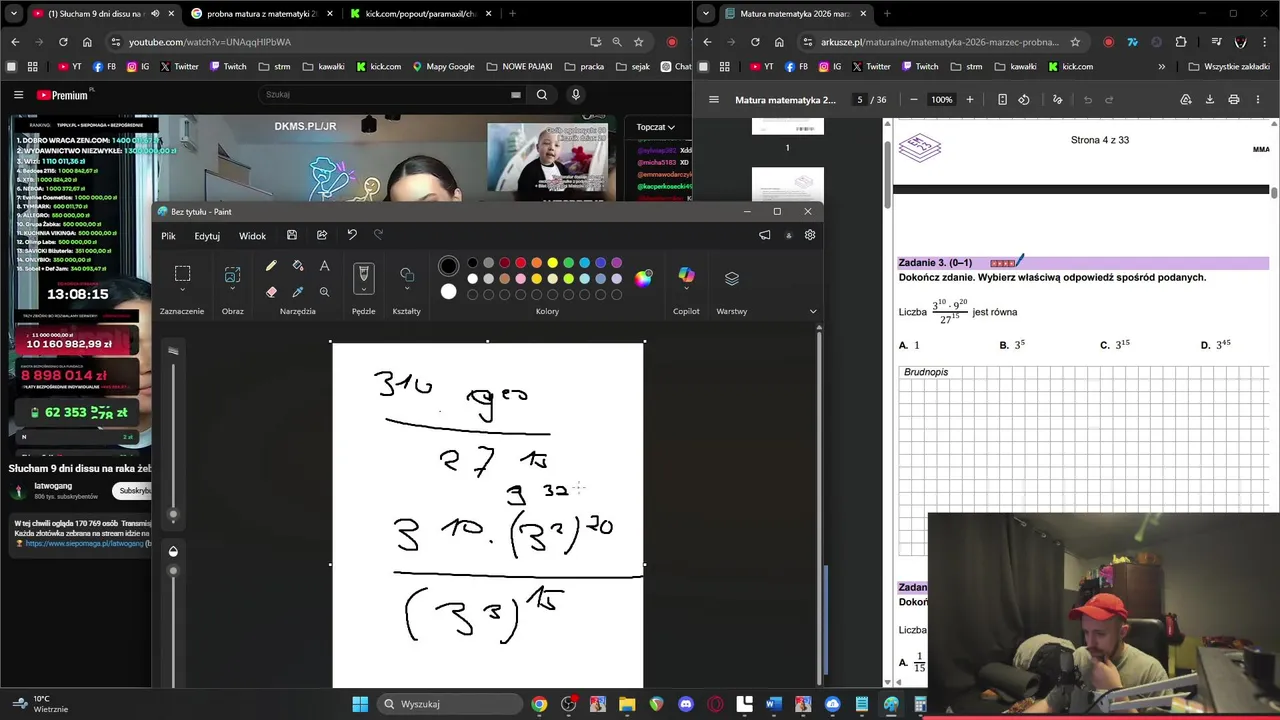Switch to the probna matura Google tab
This screenshot has width=1280, height=720.
262,14
